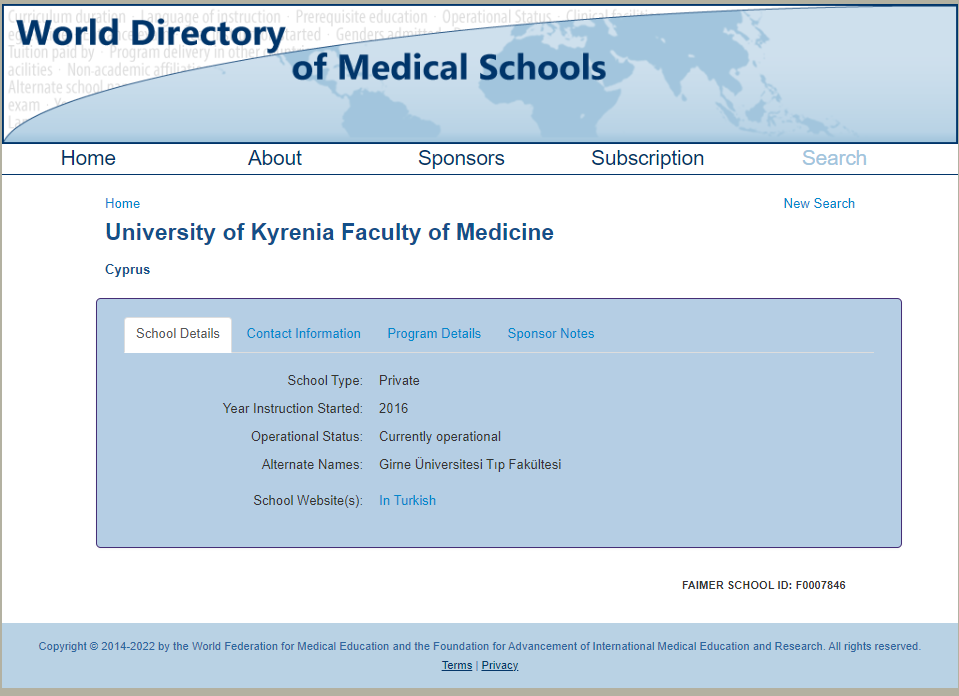Open the Terms link in the footer
Image resolution: width=959 pixels, height=696 pixels.
click(457, 665)
